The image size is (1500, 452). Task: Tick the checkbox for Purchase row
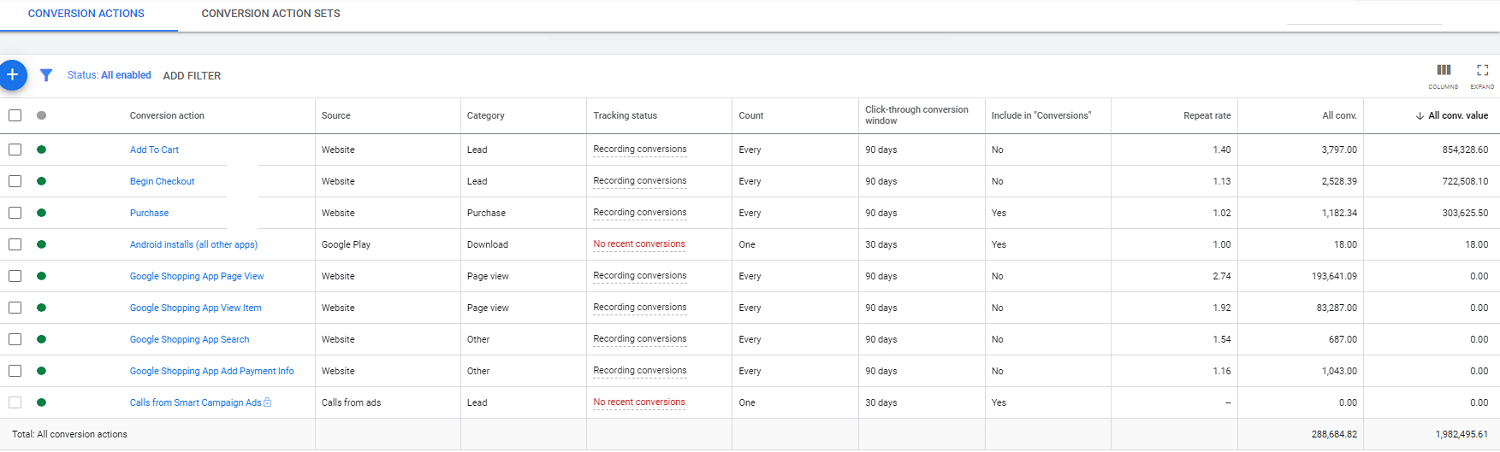pos(15,213)
